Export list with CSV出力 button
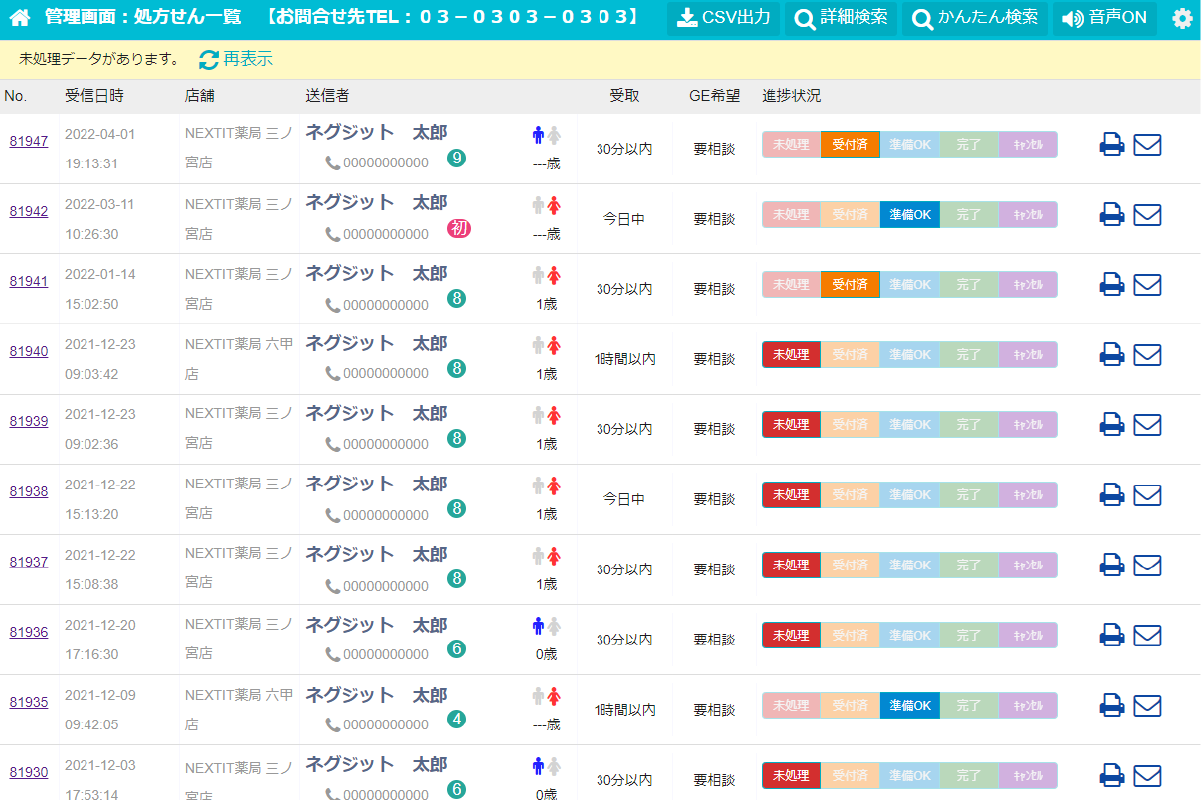The image size is (1201, 800). point(723,19)
